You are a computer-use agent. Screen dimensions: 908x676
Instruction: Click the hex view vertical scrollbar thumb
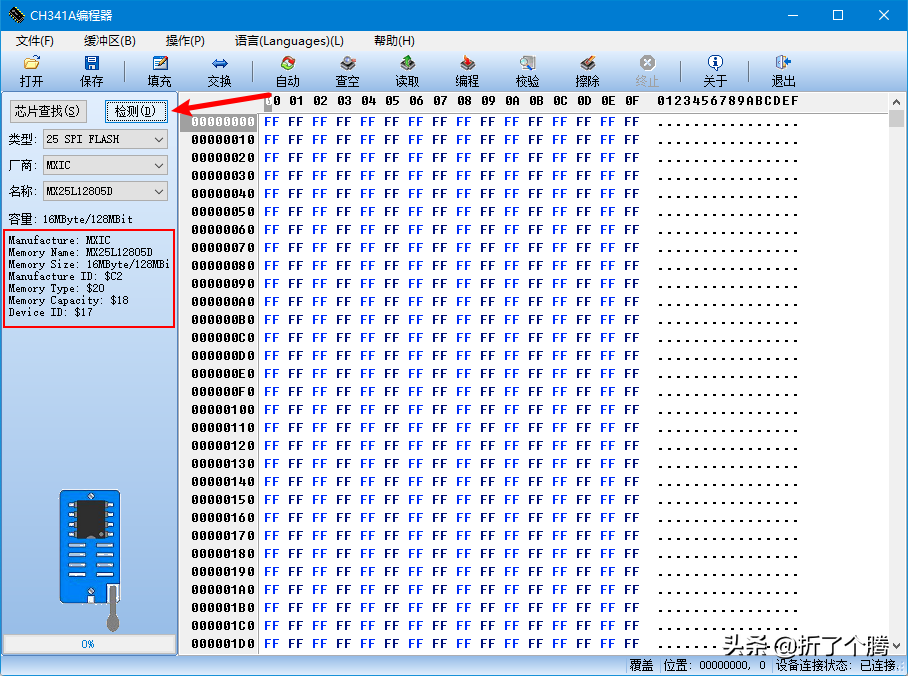tap(896, 119)
